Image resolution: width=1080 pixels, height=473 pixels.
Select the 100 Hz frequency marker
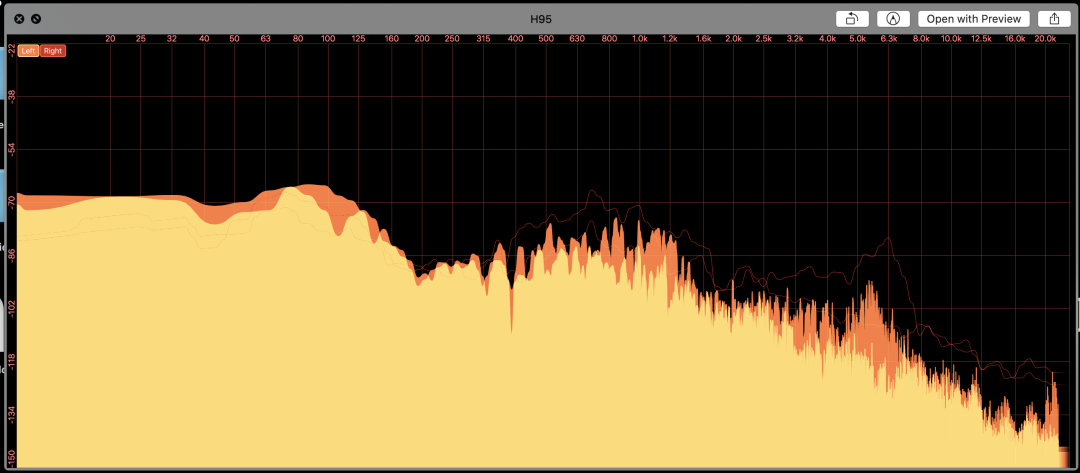(x=327, y=38)
